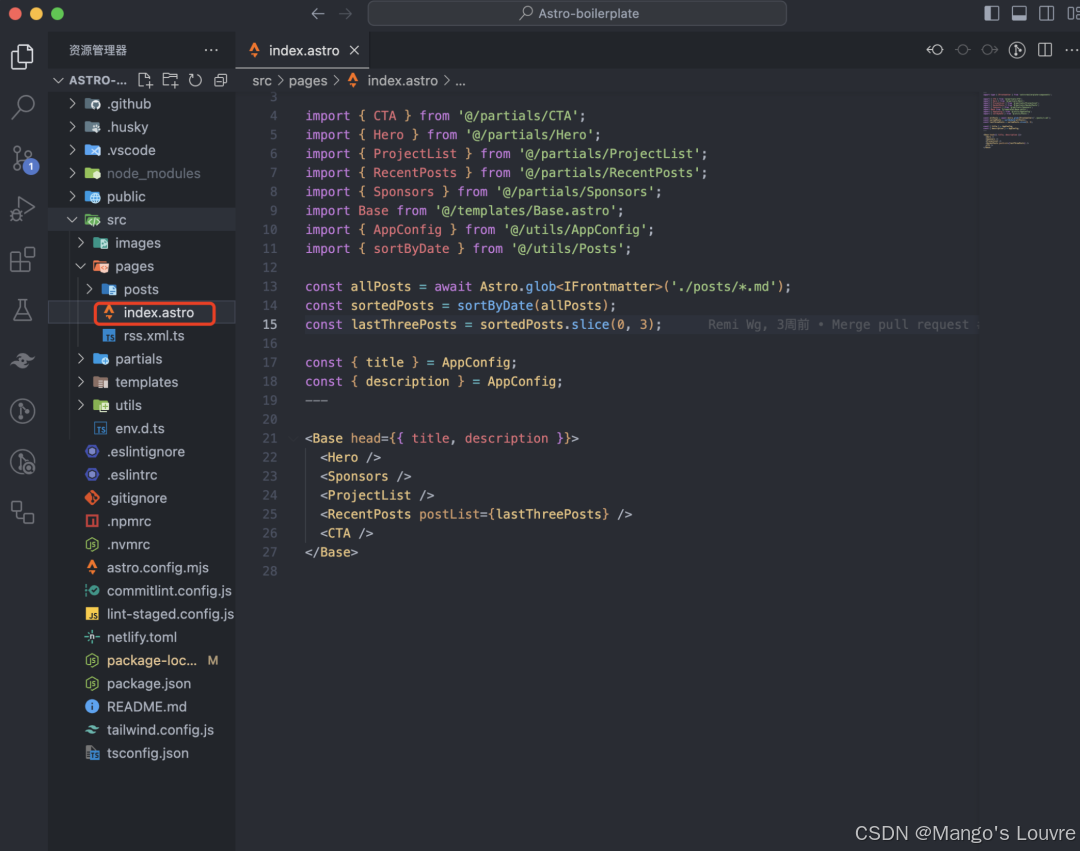Screen dimensions: 1080x851
Task: Click the Astro-boilerplate command center search box
Action: [x=577, y=14]
